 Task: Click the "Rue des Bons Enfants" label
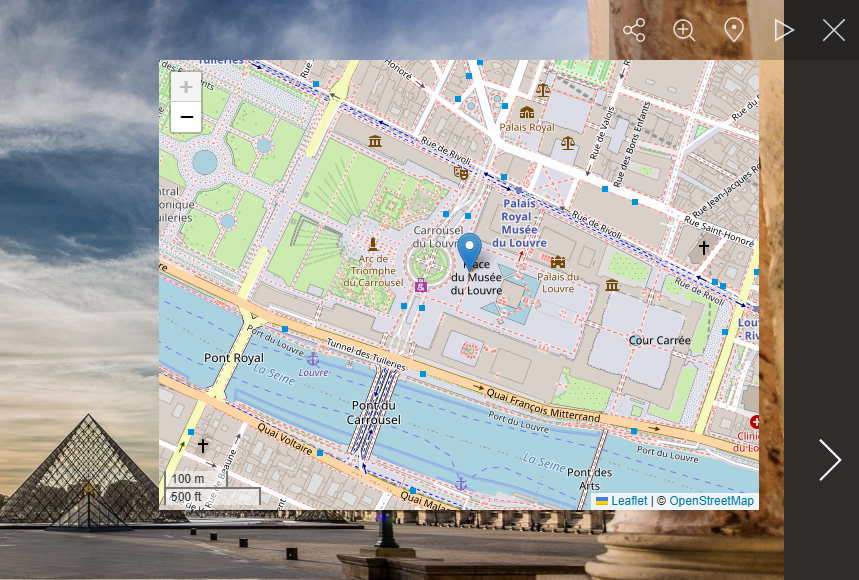click(631, 143)
